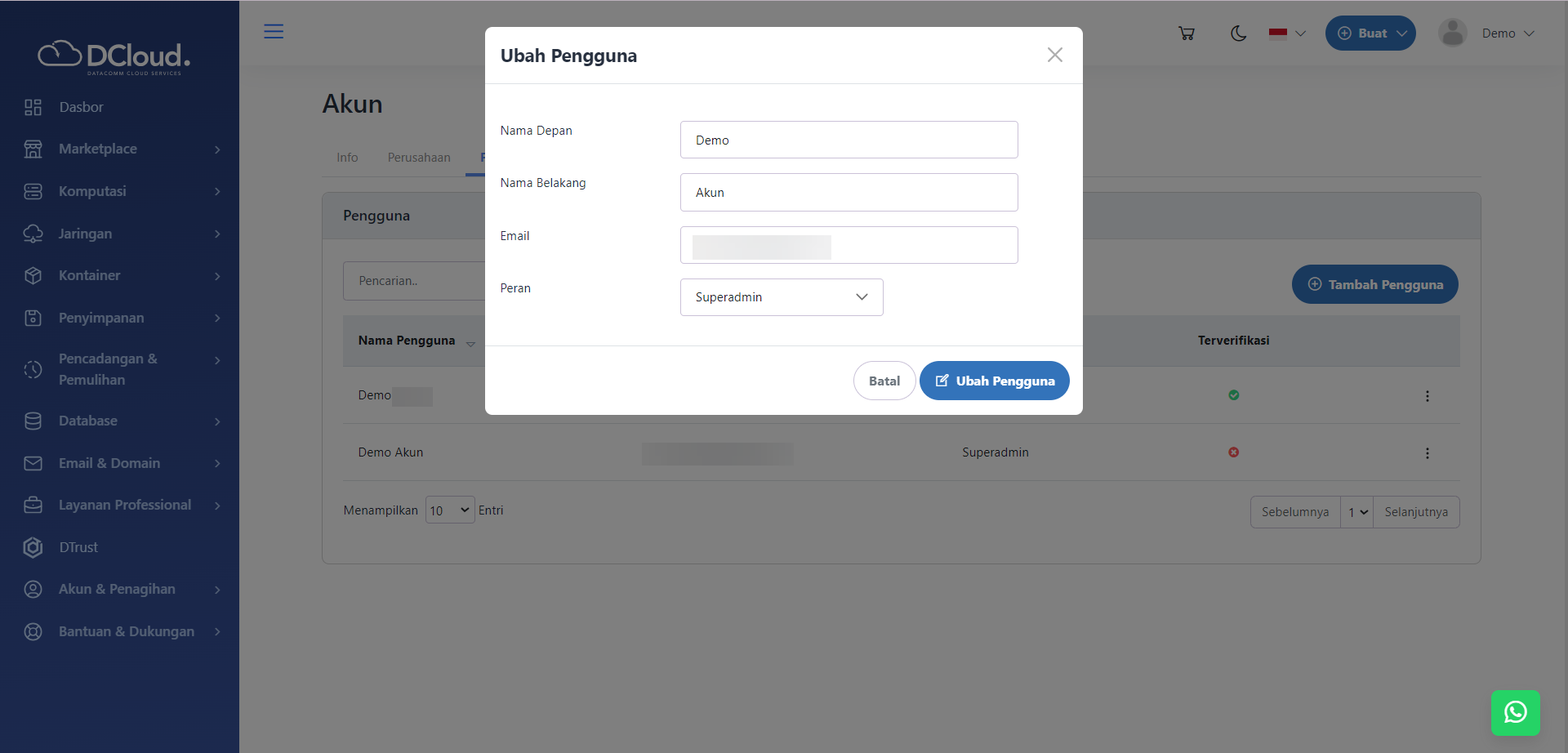The image size is (1568, 753).
Task: Switch to the Perusahaan tab
Action: tap(418, 158)
